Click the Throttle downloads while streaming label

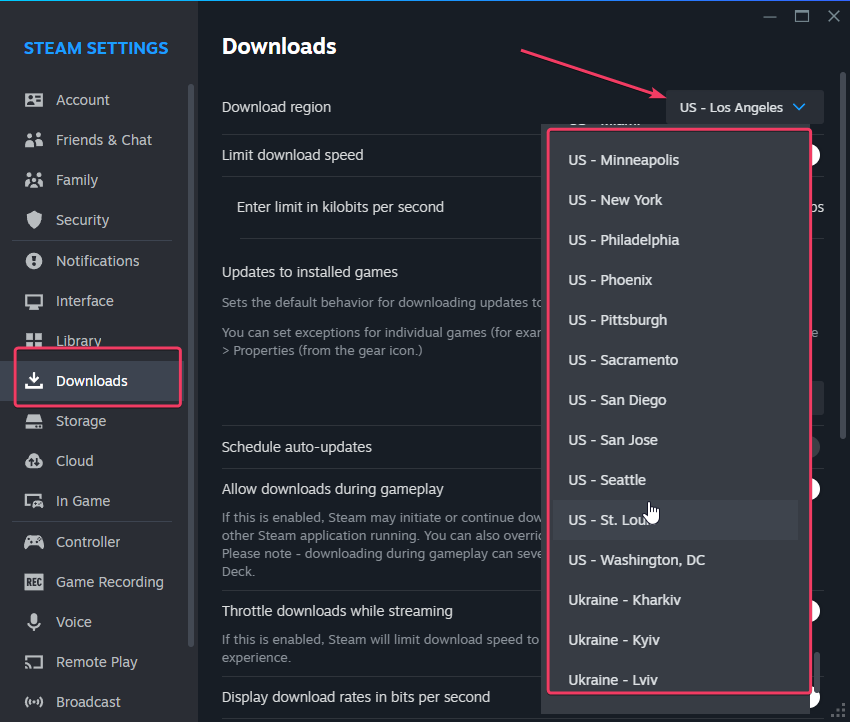[x=337, y=611]
